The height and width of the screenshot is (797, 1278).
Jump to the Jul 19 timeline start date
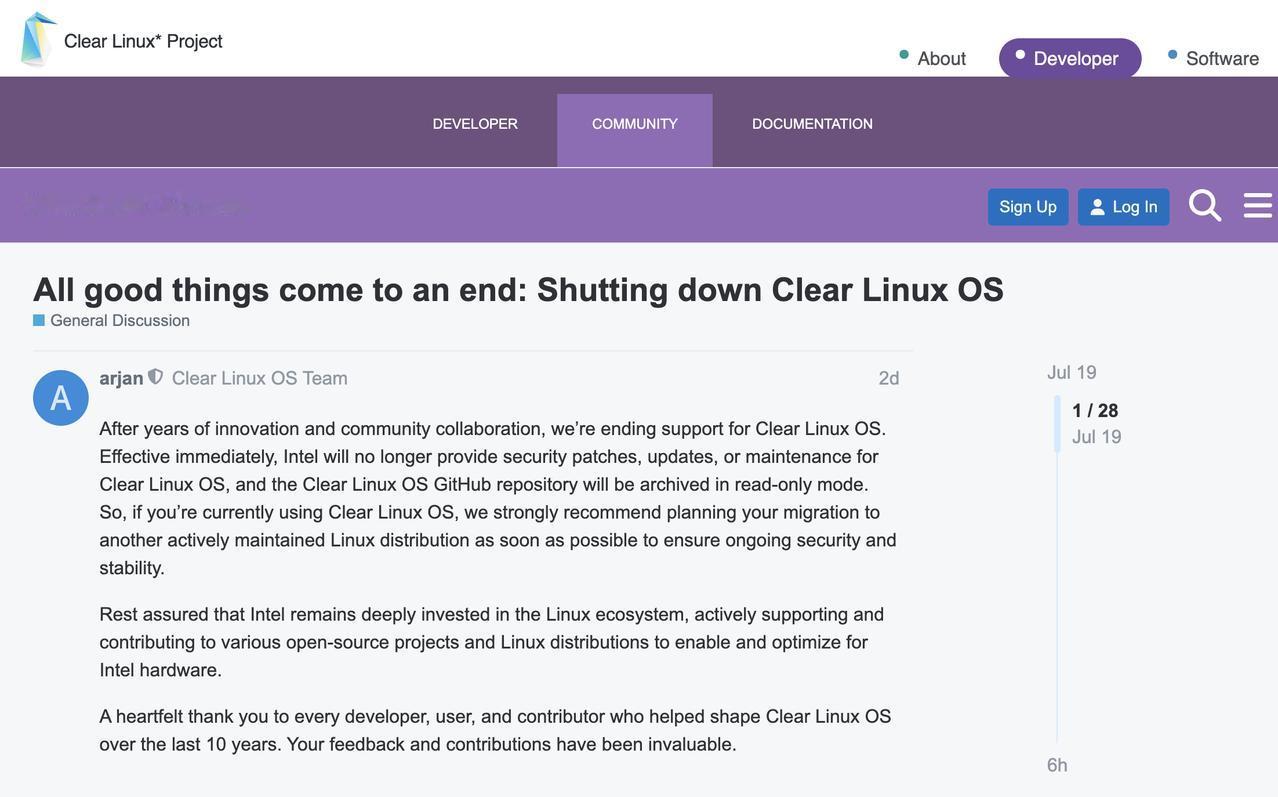[x=1072, y=373]
